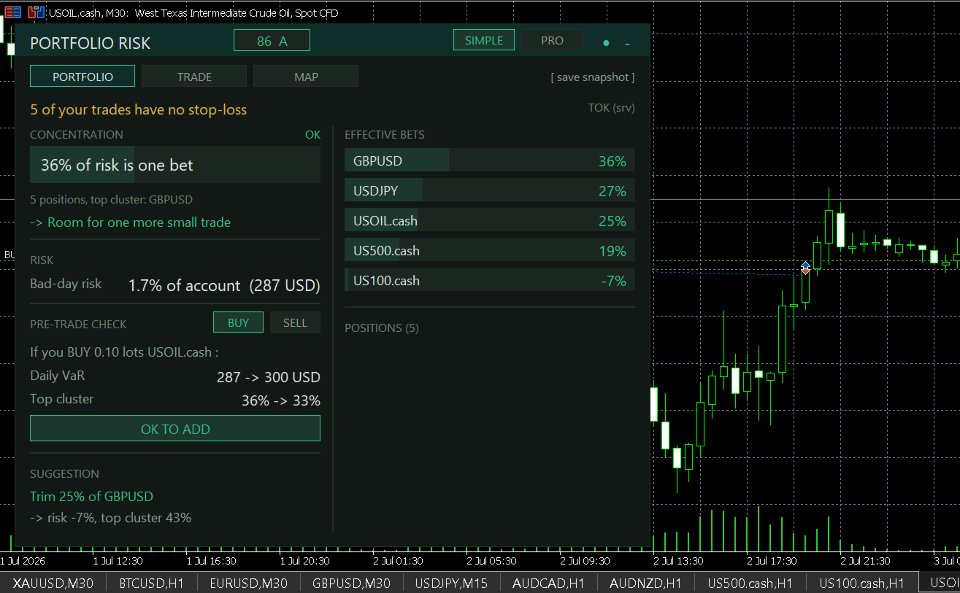Expand the POSITIONS (5) section
This screenshot has height=593, width=960.
(x=381, y=328)
